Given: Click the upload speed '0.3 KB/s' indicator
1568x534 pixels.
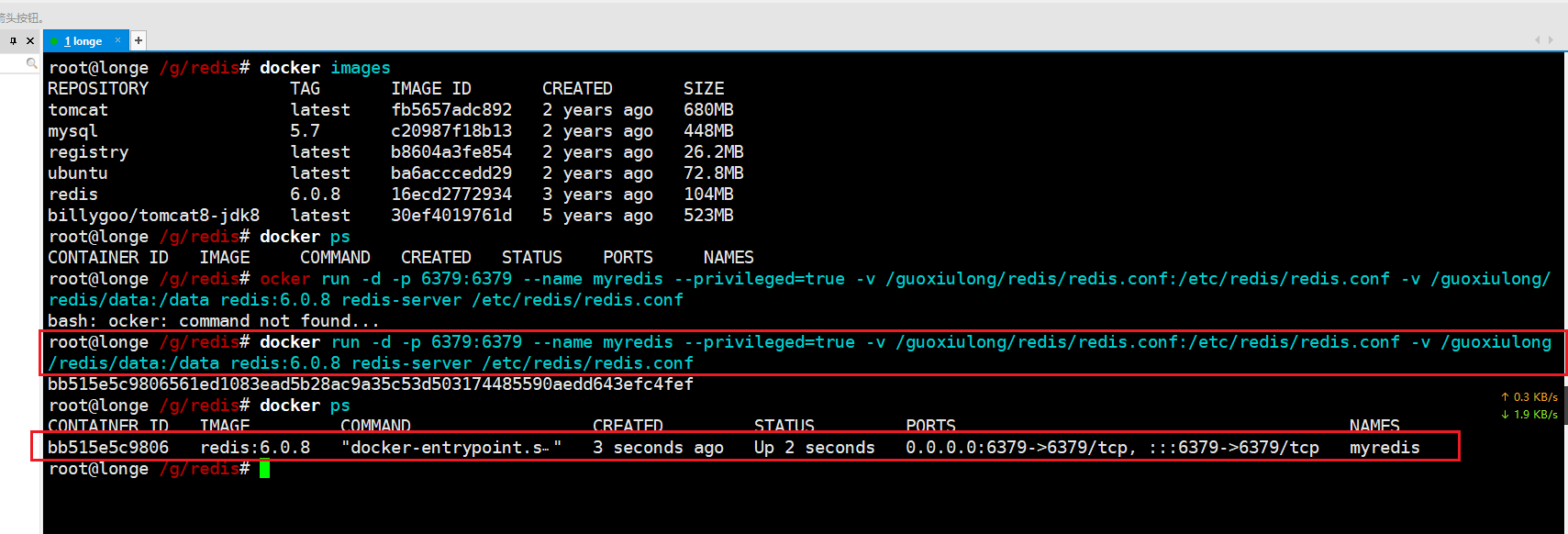Looking at the screenshot, I should point(1529,397).
